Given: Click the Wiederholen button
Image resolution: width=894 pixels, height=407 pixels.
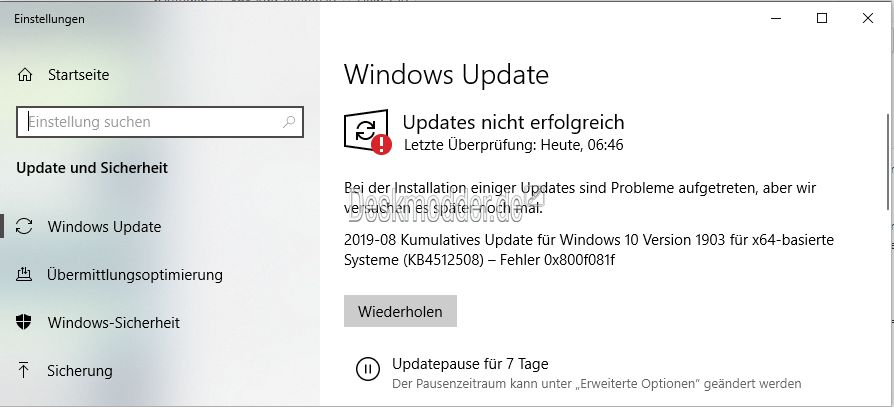Looking at the screenshot, I should pos(400,311).
